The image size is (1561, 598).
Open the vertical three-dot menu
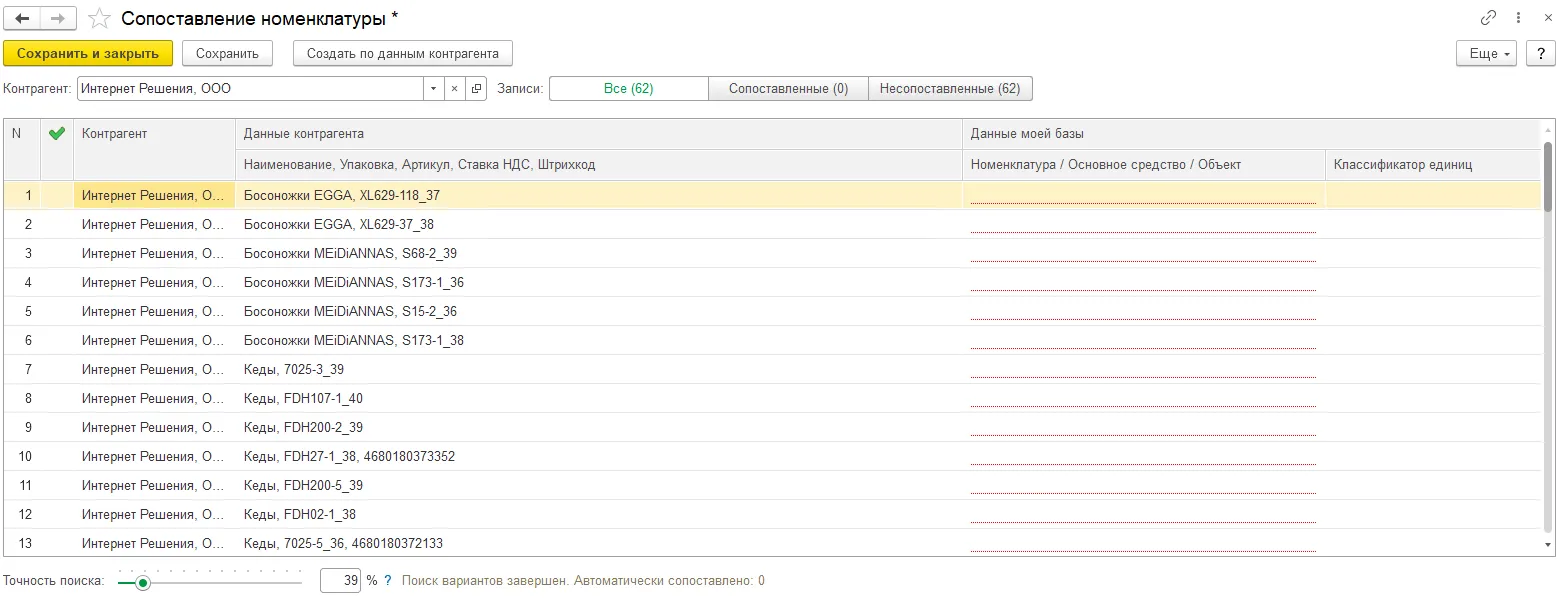point(1518,18)
